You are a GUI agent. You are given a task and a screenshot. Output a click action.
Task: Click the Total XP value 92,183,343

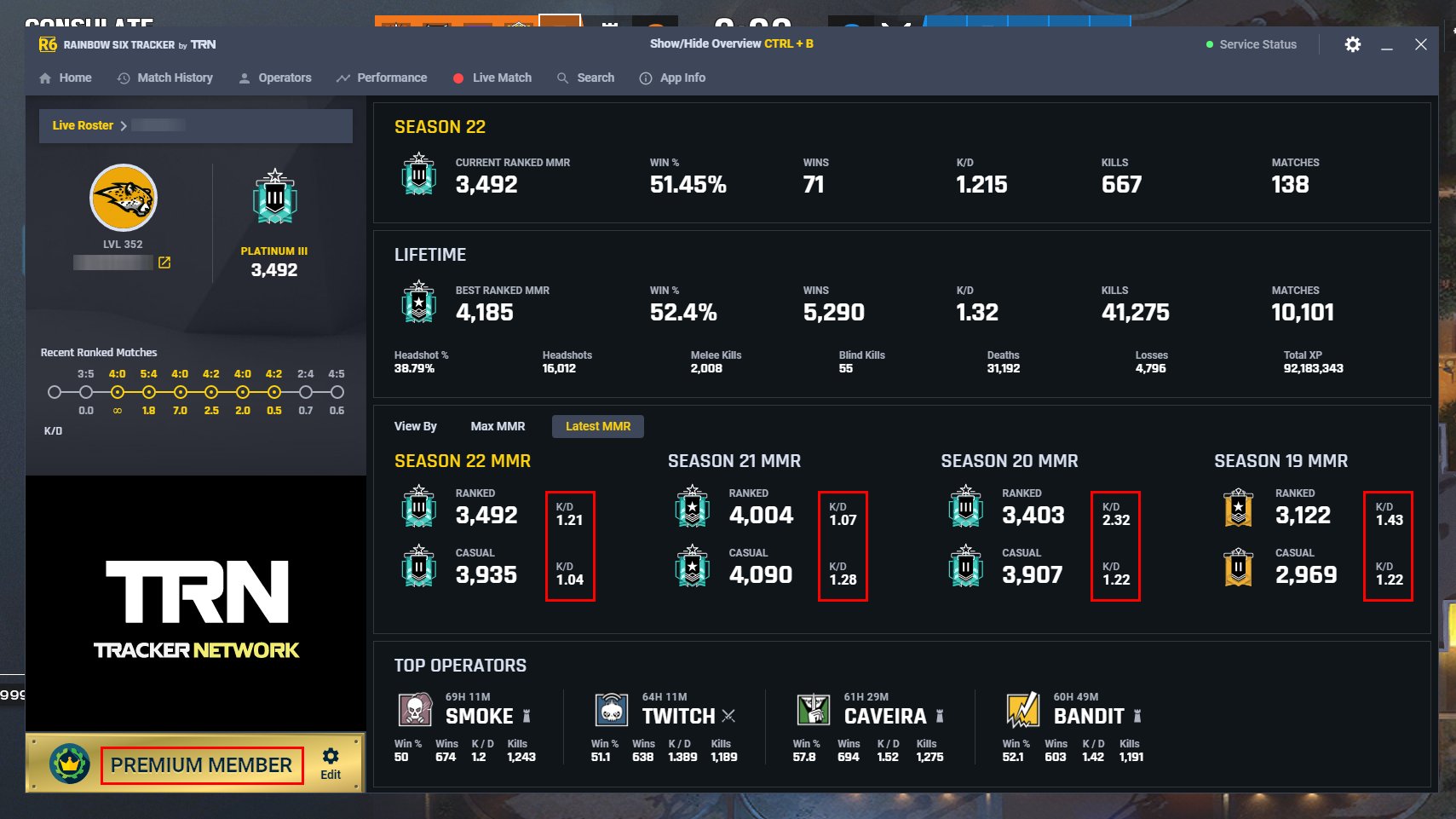pyautogui.click(x=1314, y=368)
